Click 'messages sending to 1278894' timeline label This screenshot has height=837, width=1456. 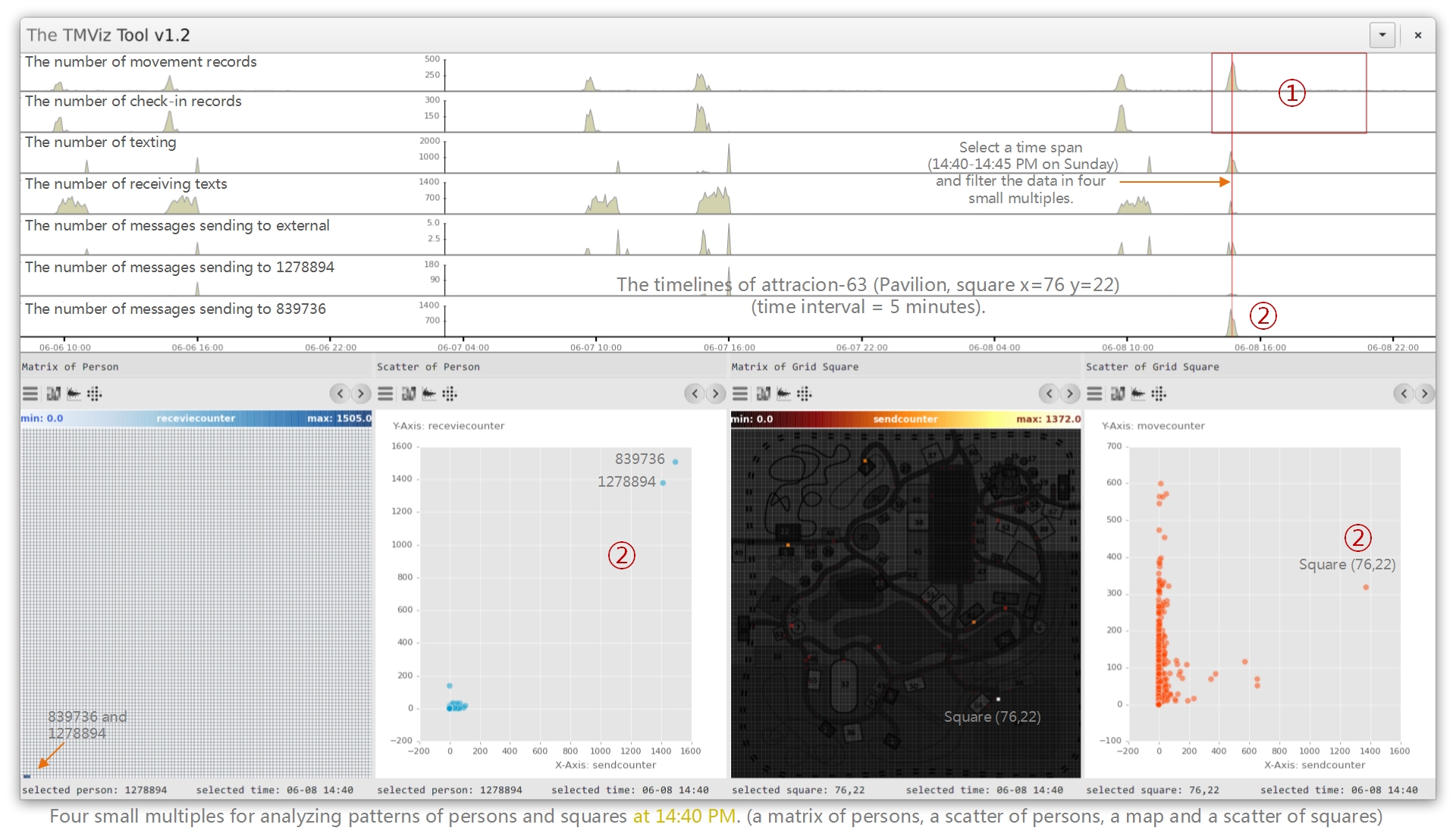coord(180,268)
